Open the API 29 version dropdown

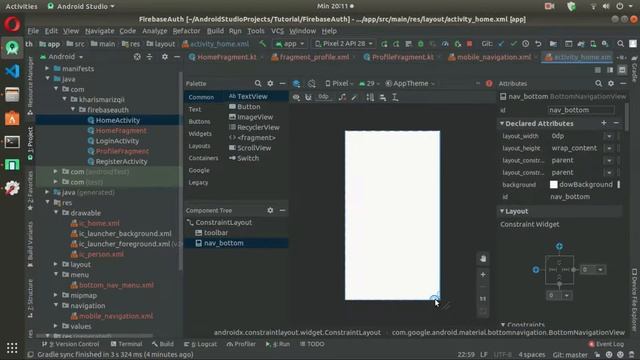tap(368, 83)
